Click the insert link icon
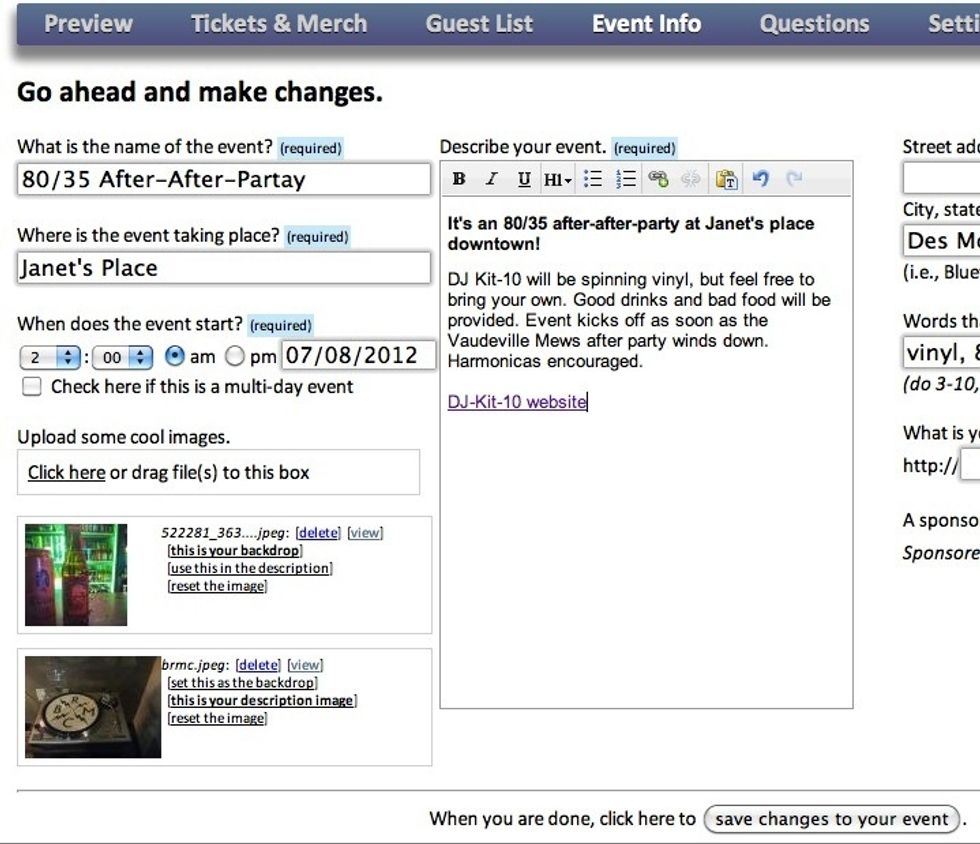The height and width of the screenshot is (844, 980). click(658, 179)
